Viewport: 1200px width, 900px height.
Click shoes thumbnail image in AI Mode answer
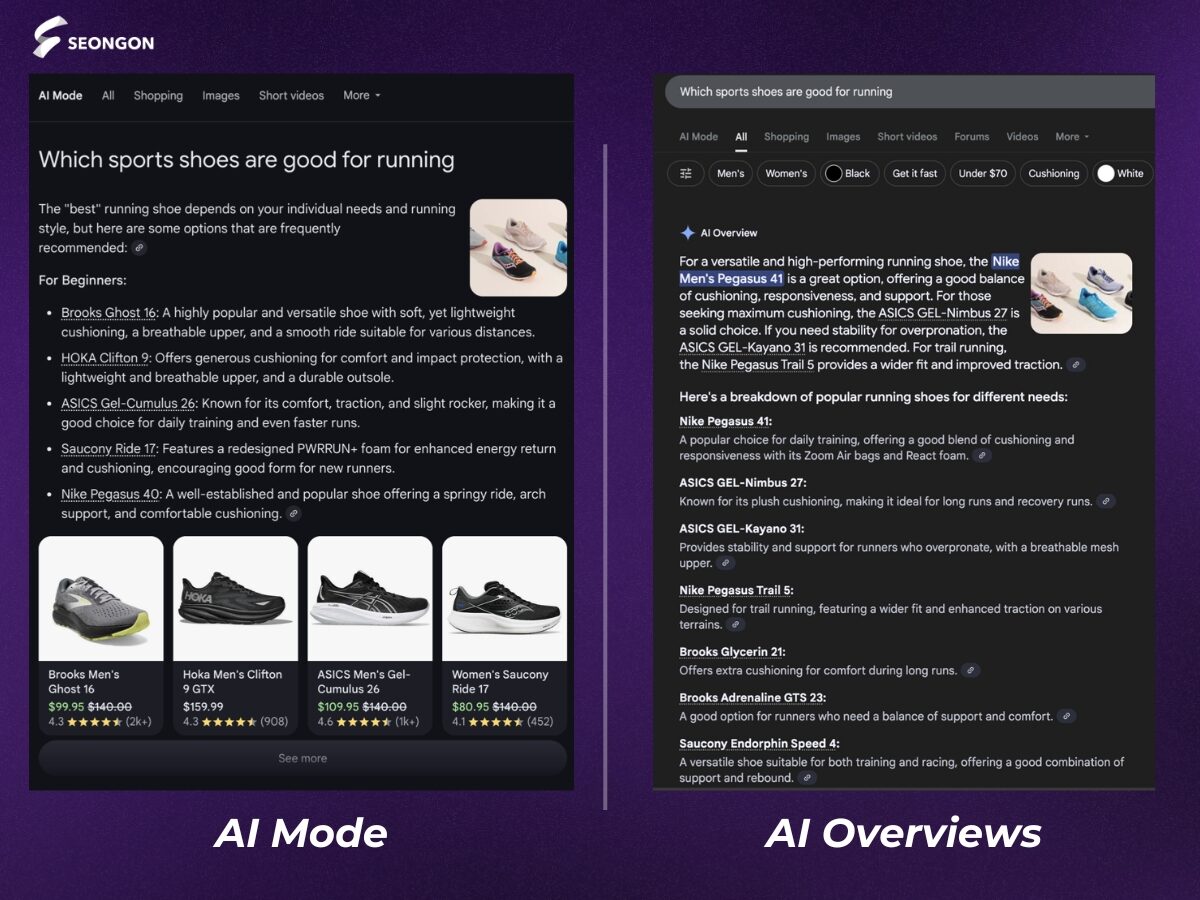518,247
